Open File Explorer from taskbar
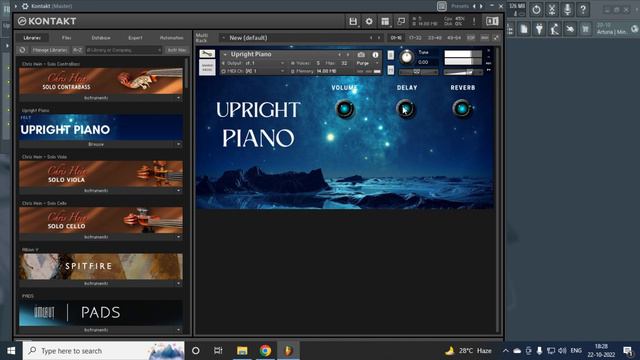Screen dimensions: 640x360 pyautogui.click(x=242, y=351)
